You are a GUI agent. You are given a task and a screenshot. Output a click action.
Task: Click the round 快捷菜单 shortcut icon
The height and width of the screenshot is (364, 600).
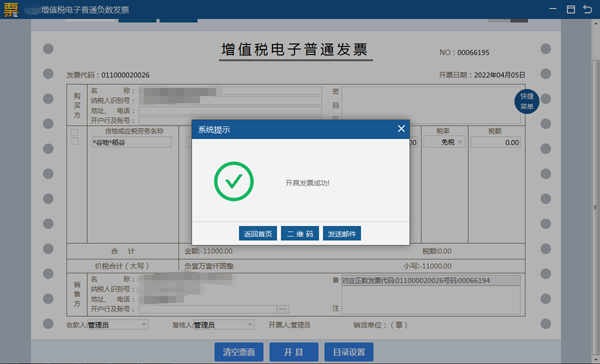[527, 101]
